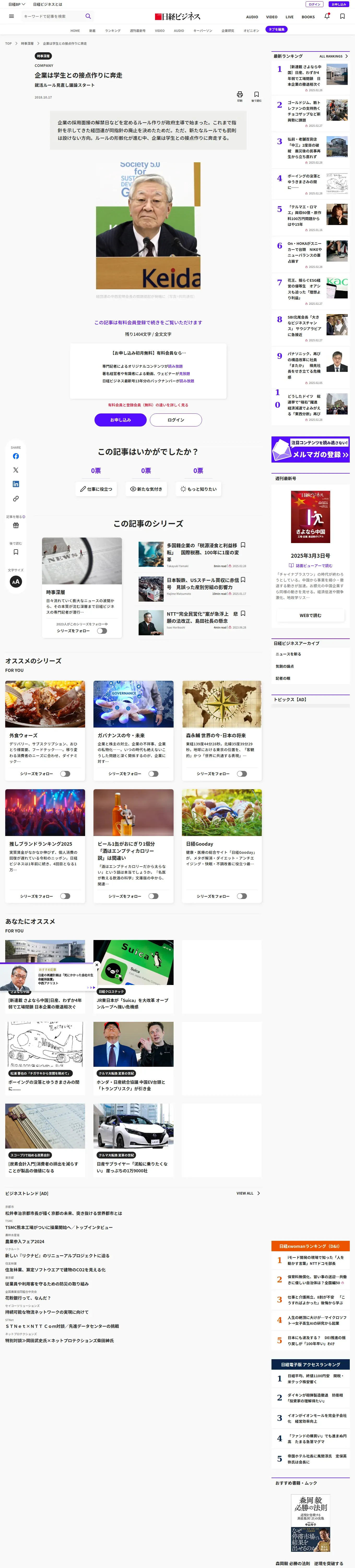Open ranking item 2 ゴールドジム article
Image resolution: width=355 pixels, height=1568 pixels.
(x=310, y=114)
